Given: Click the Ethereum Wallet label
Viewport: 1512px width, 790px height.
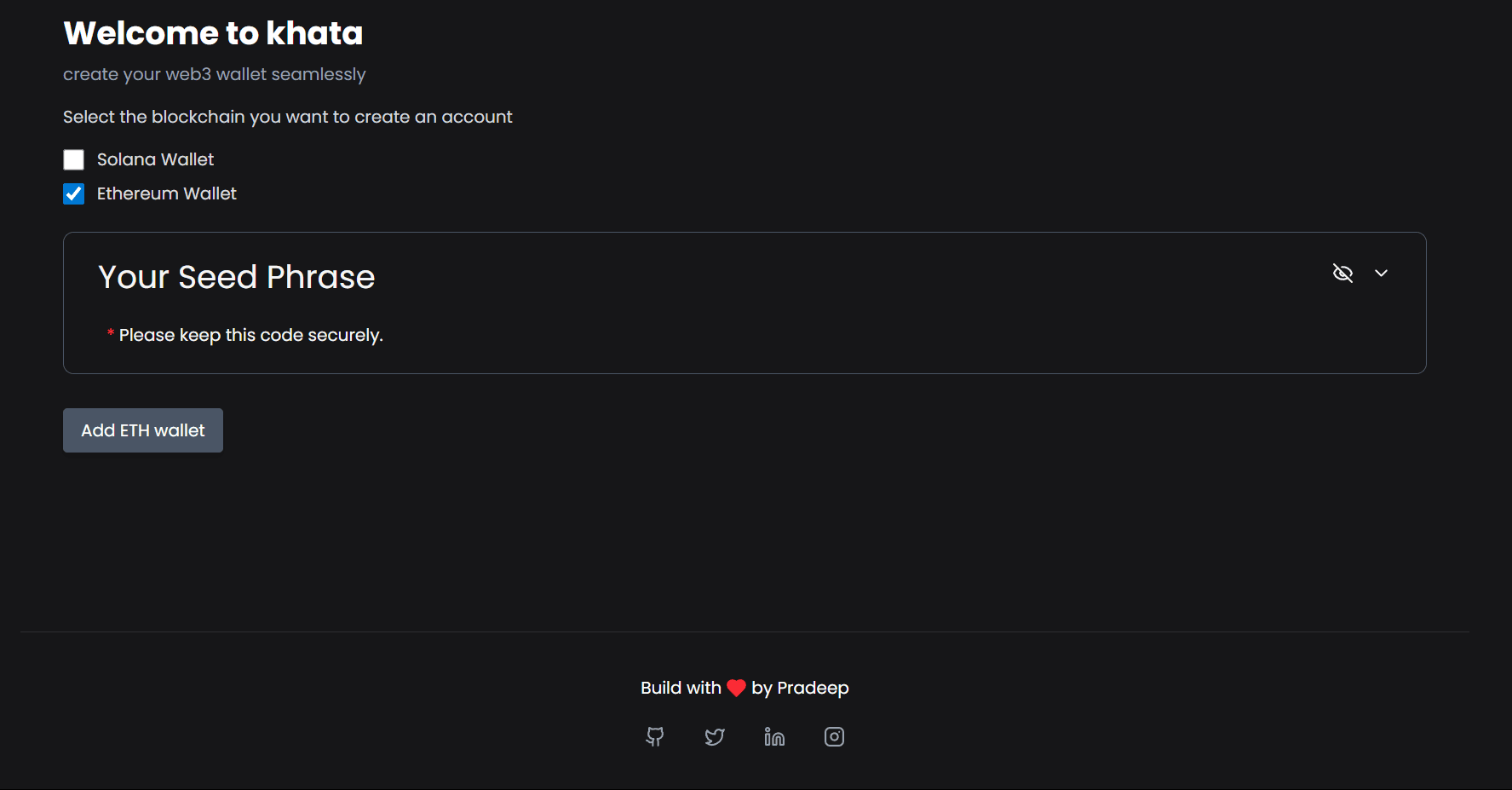Looking at the screenshot, I should 167,193.
